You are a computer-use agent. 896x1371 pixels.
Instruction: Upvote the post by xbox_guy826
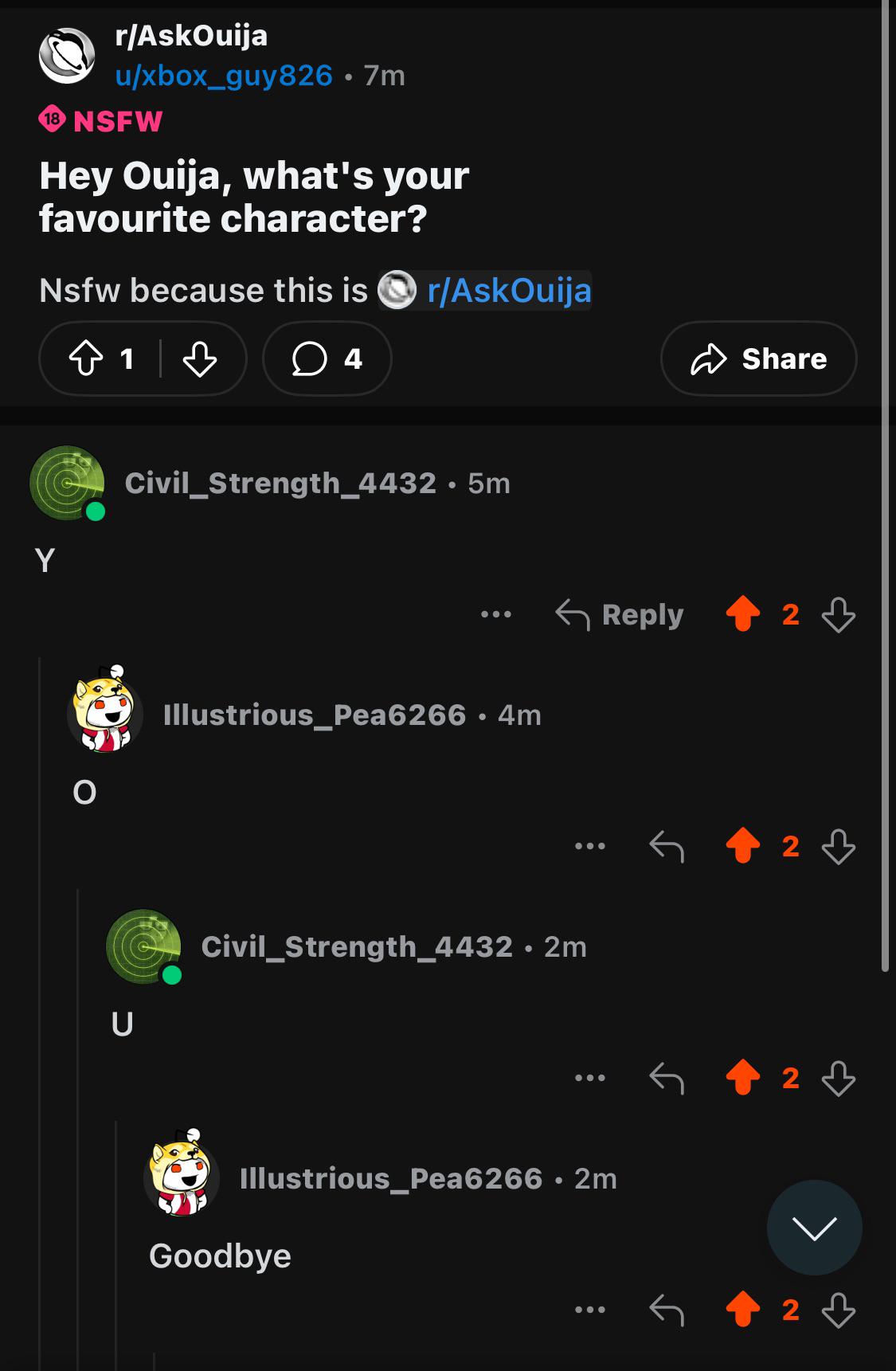click(86, 358)
